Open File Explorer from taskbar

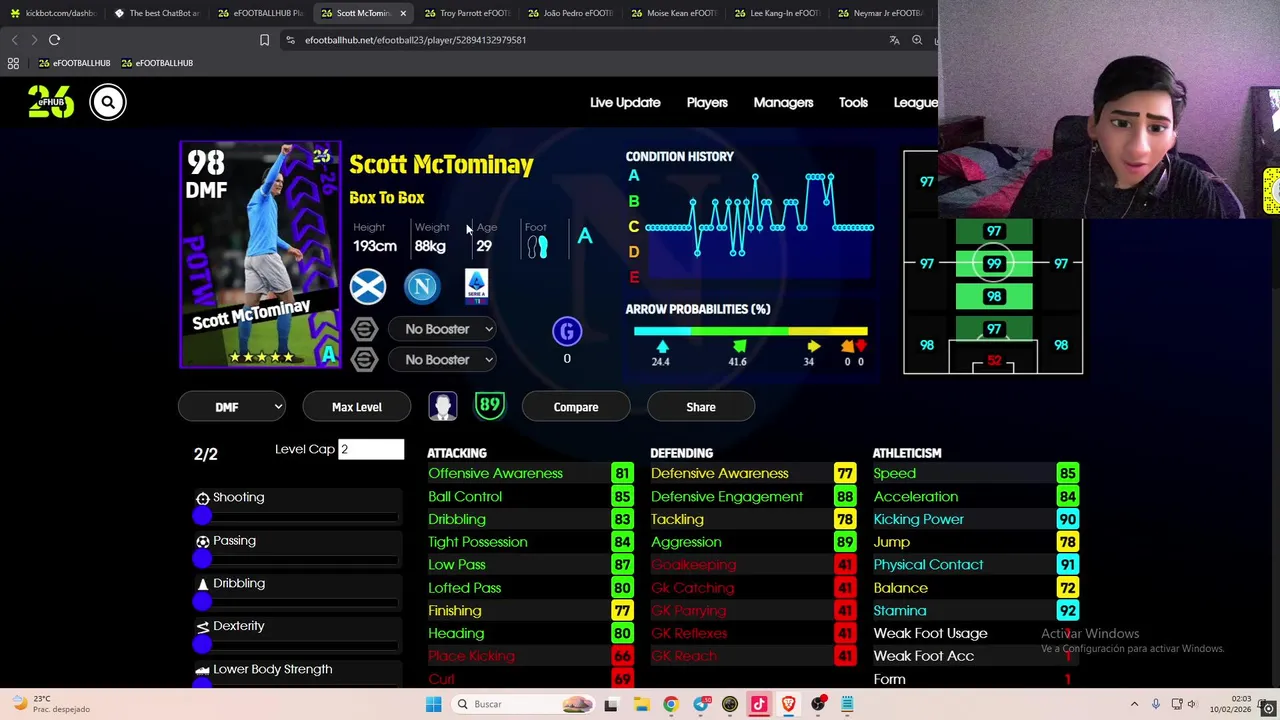pos(641,704)
